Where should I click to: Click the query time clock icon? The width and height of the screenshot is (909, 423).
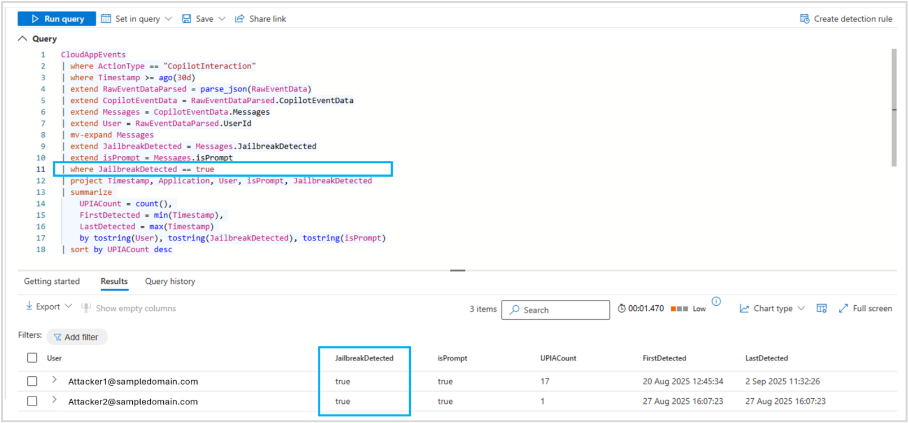point(622,309)
